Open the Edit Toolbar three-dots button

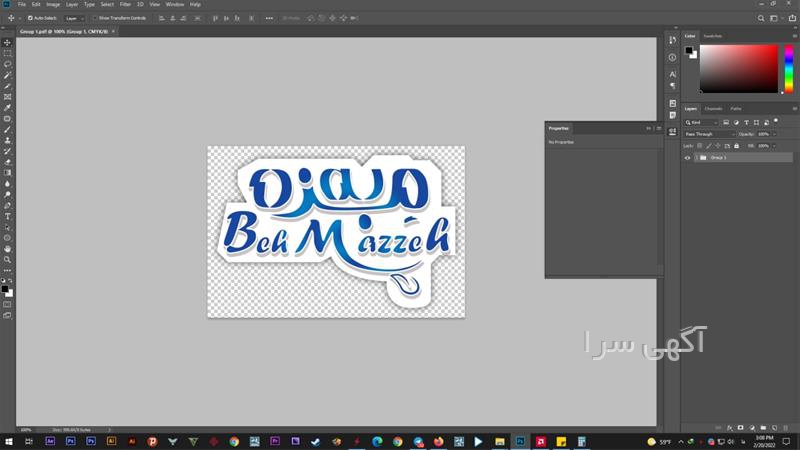tap(7, 270)
